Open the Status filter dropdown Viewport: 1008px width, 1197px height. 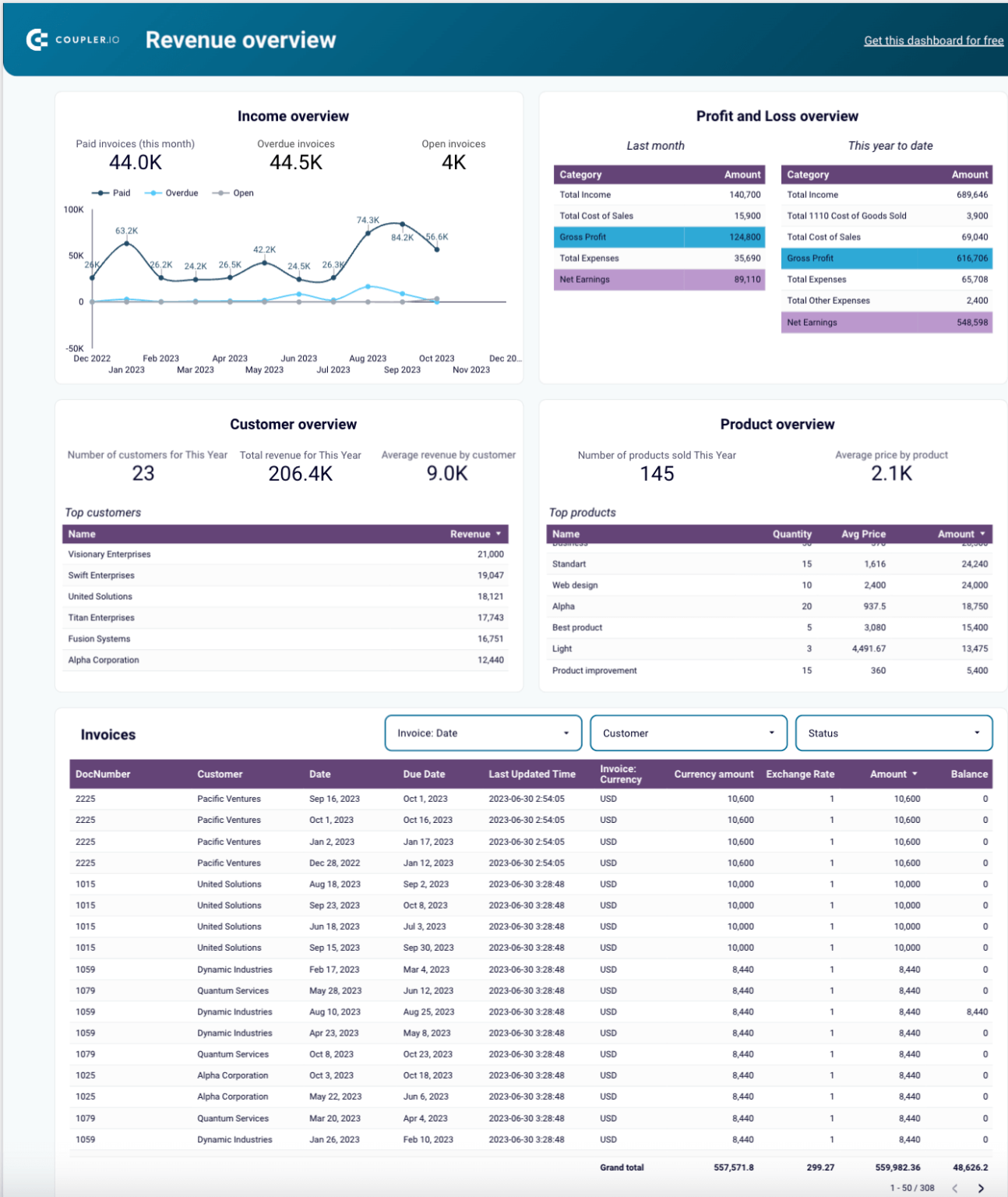(893, 733)
